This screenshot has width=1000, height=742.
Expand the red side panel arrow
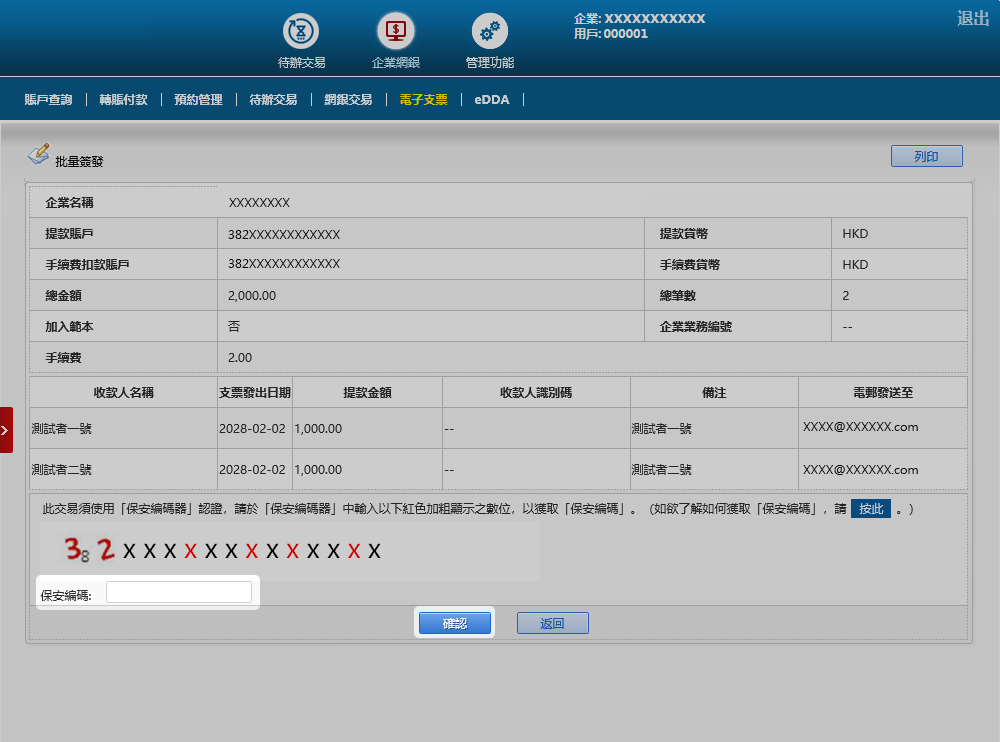(6, 430)
